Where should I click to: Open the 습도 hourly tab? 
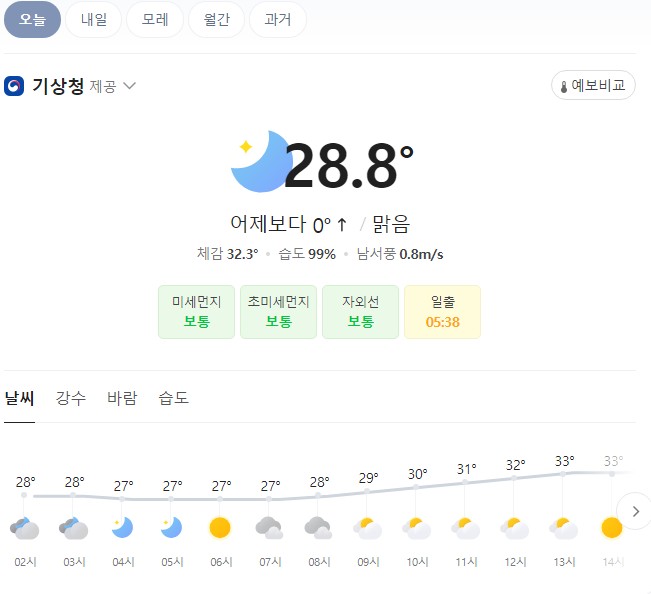(174, 398)
